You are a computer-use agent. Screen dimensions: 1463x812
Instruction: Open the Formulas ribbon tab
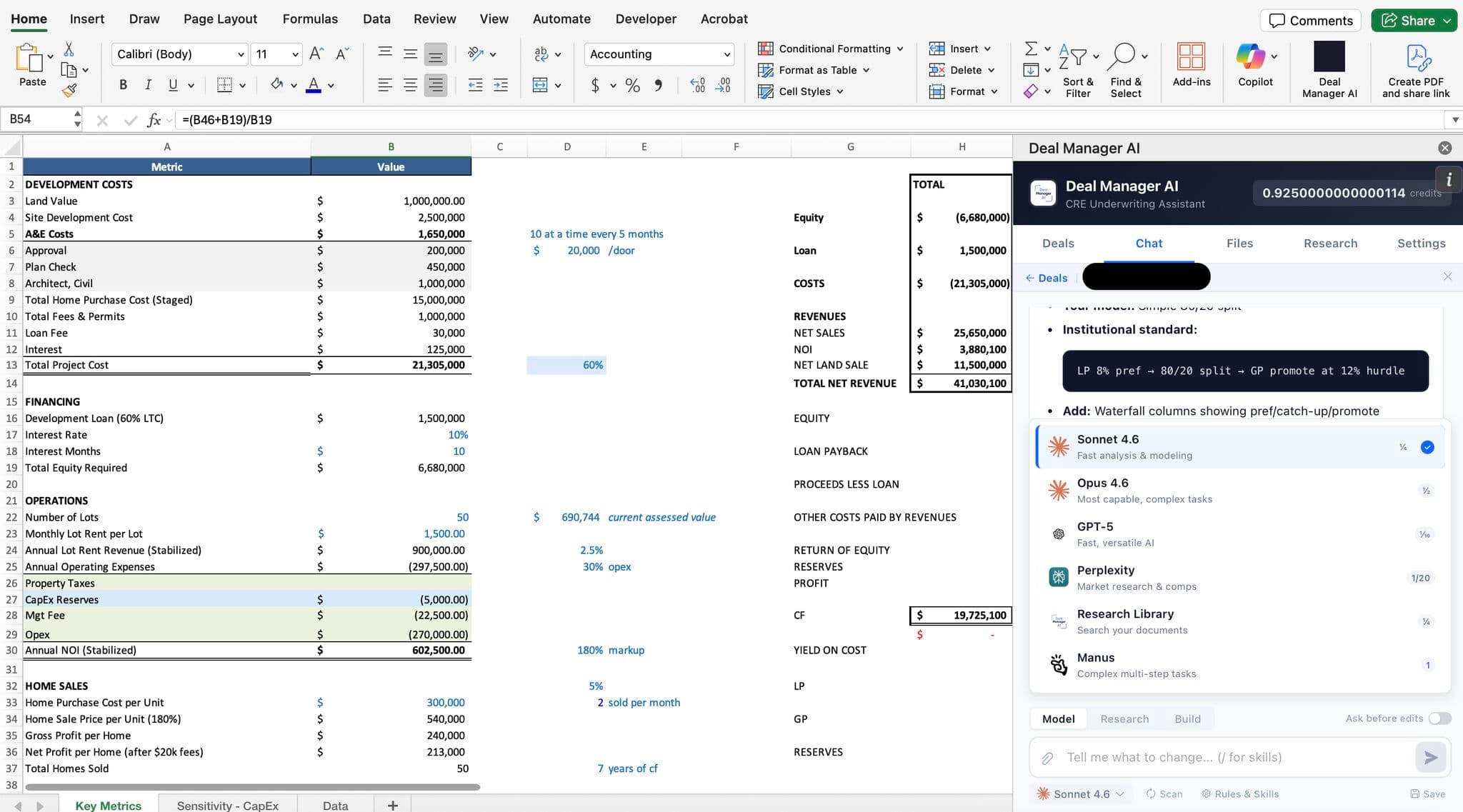310,19
